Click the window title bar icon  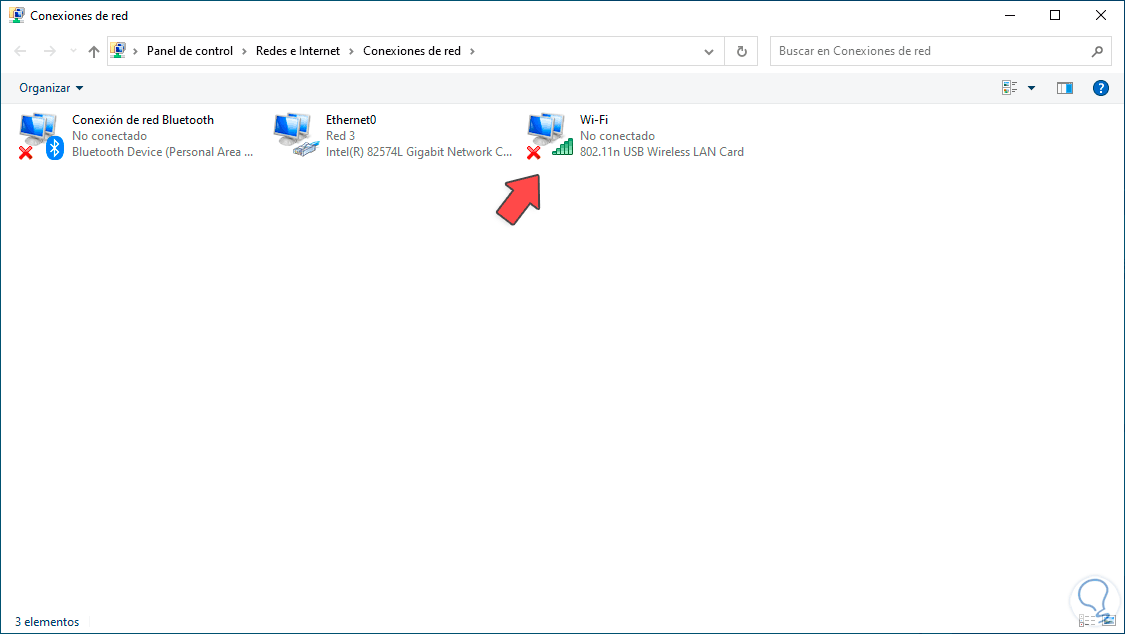[17, 15]
